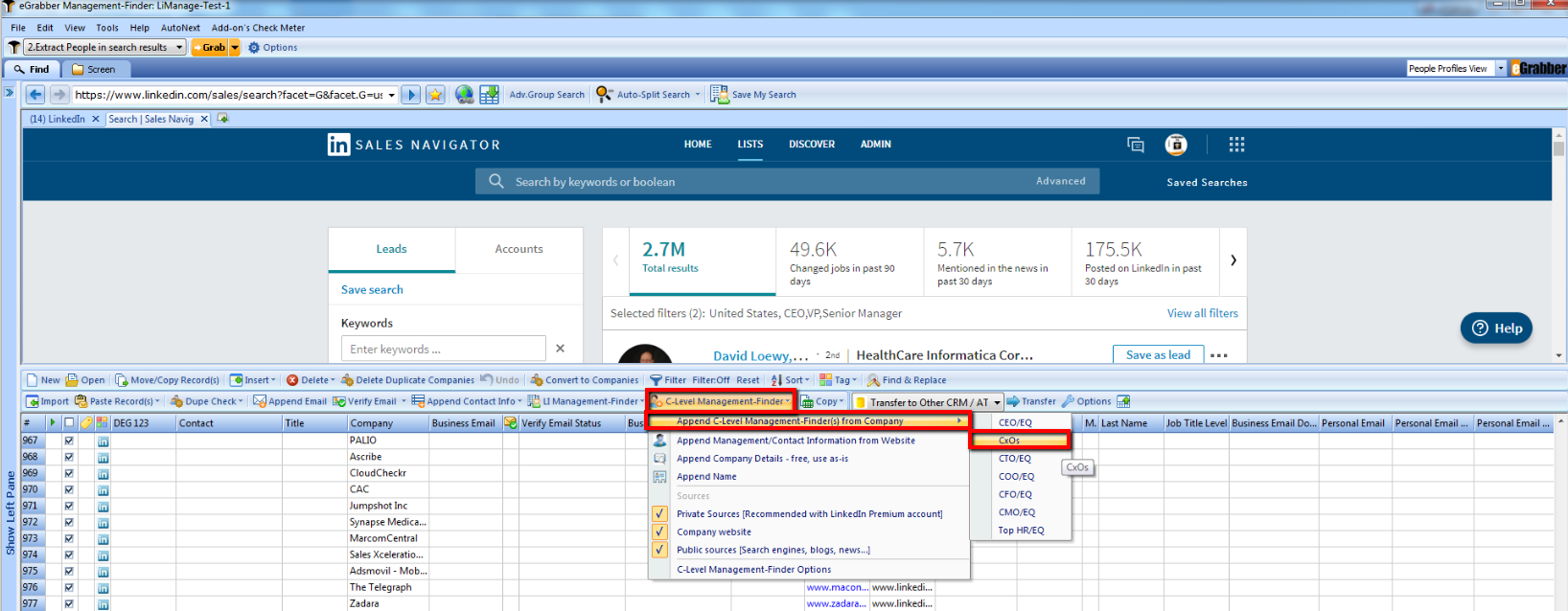Click the LinkedIn 'in' logo

point(338,145)
